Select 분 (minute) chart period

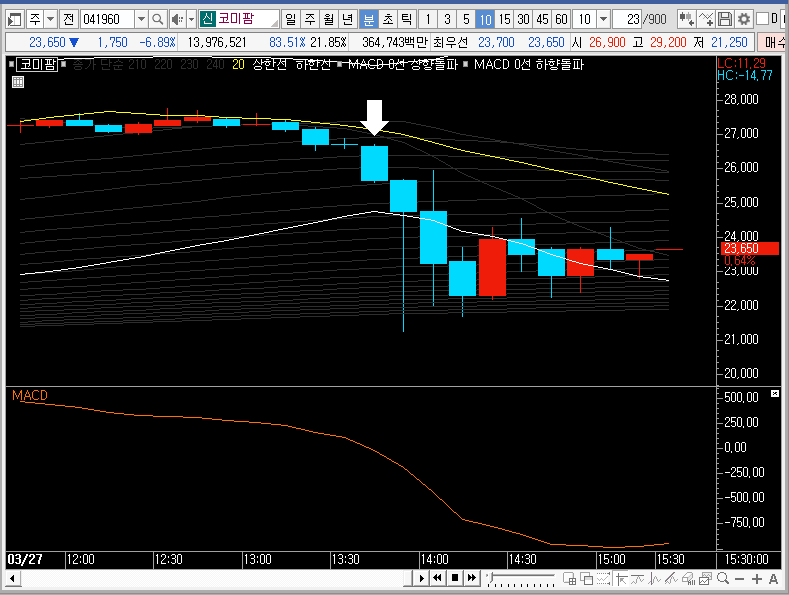click(x=368, y=20)
